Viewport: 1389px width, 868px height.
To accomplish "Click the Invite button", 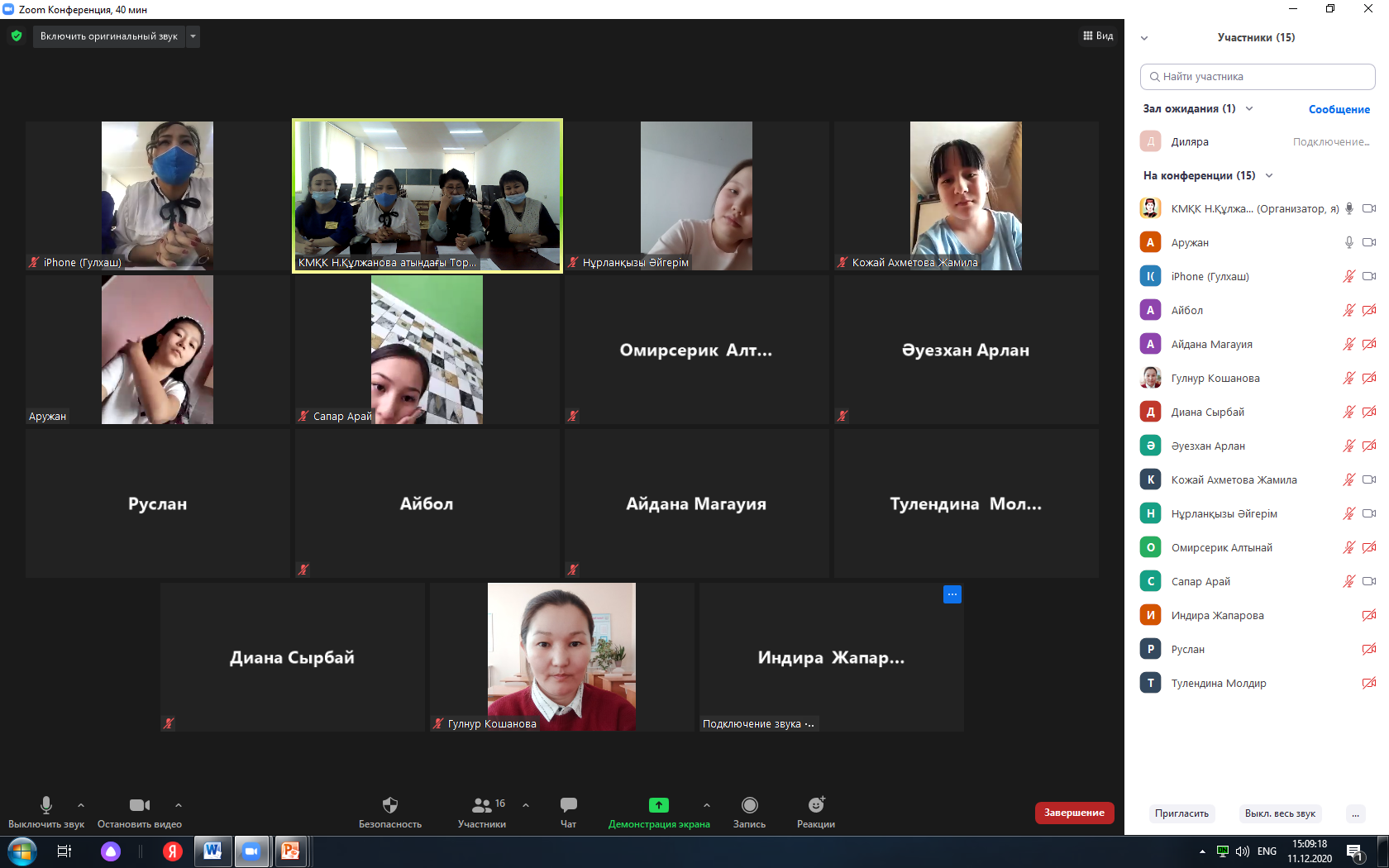I will 1181,813.
